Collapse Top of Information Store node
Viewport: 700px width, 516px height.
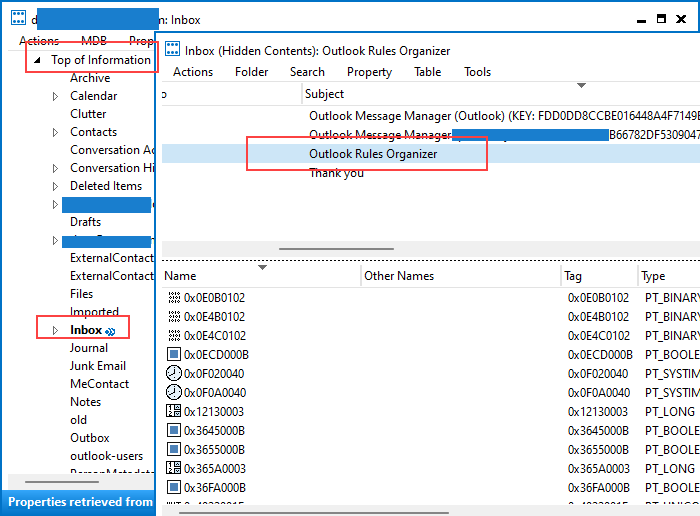coord(38,60)
